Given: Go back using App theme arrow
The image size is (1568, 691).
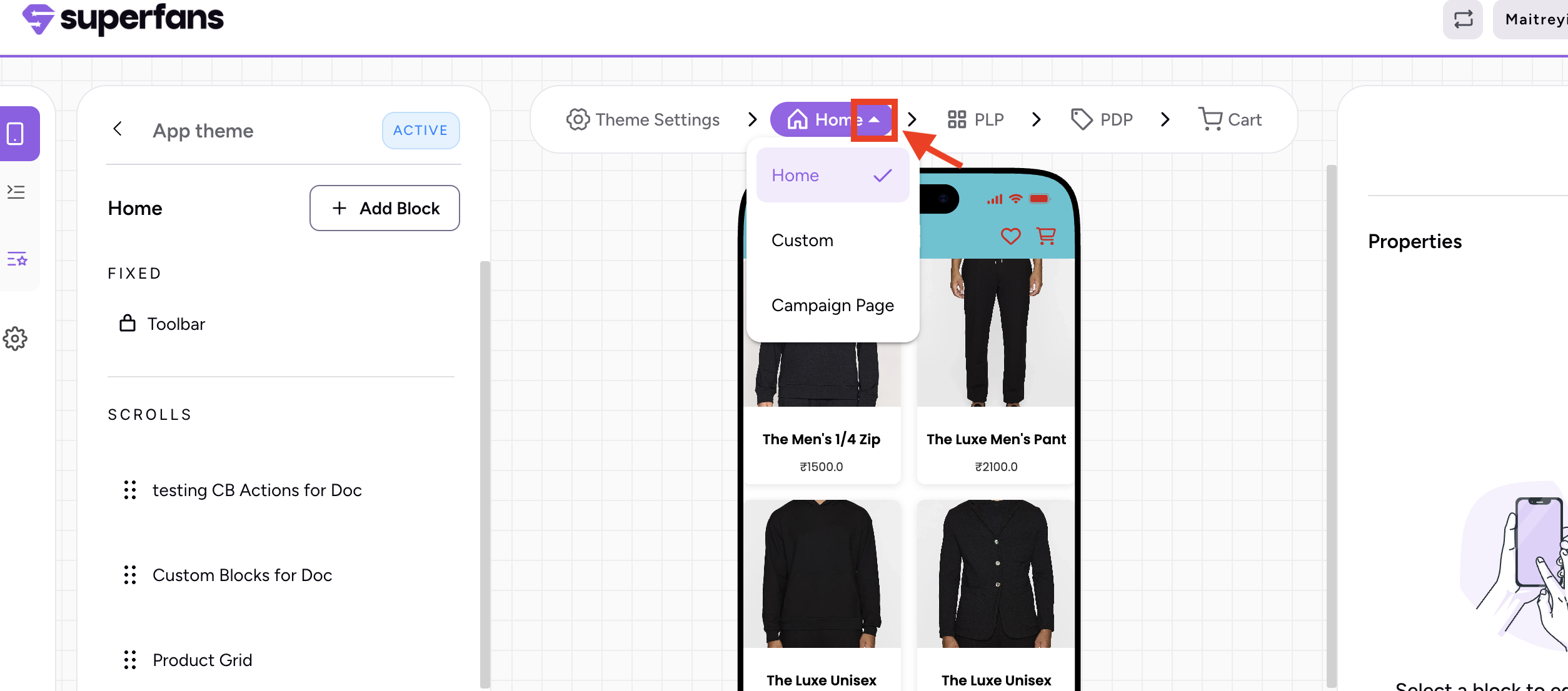Looking at the screenshot, I should (118, 129).
